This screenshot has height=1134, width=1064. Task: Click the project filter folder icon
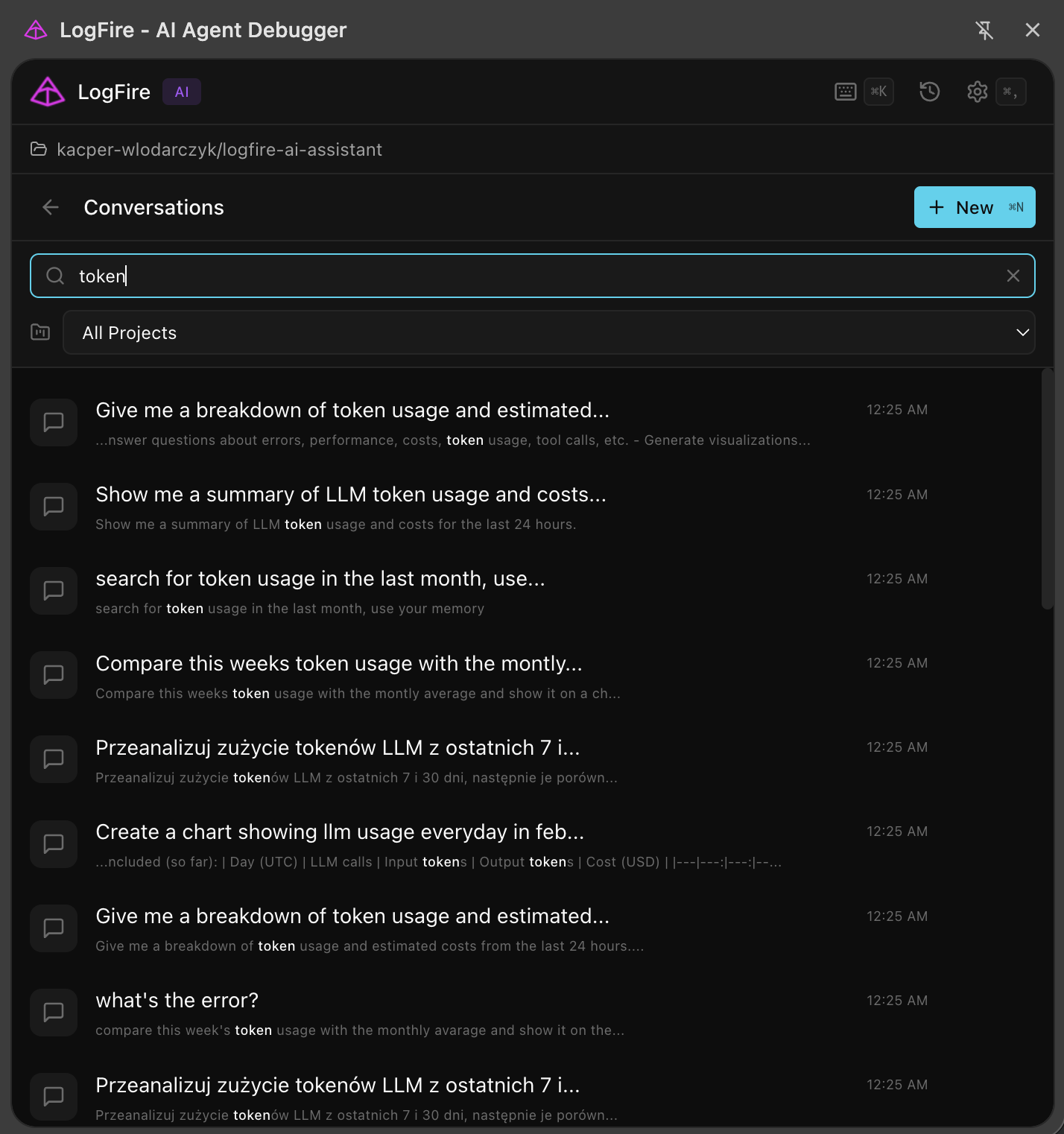coord(39,332)
